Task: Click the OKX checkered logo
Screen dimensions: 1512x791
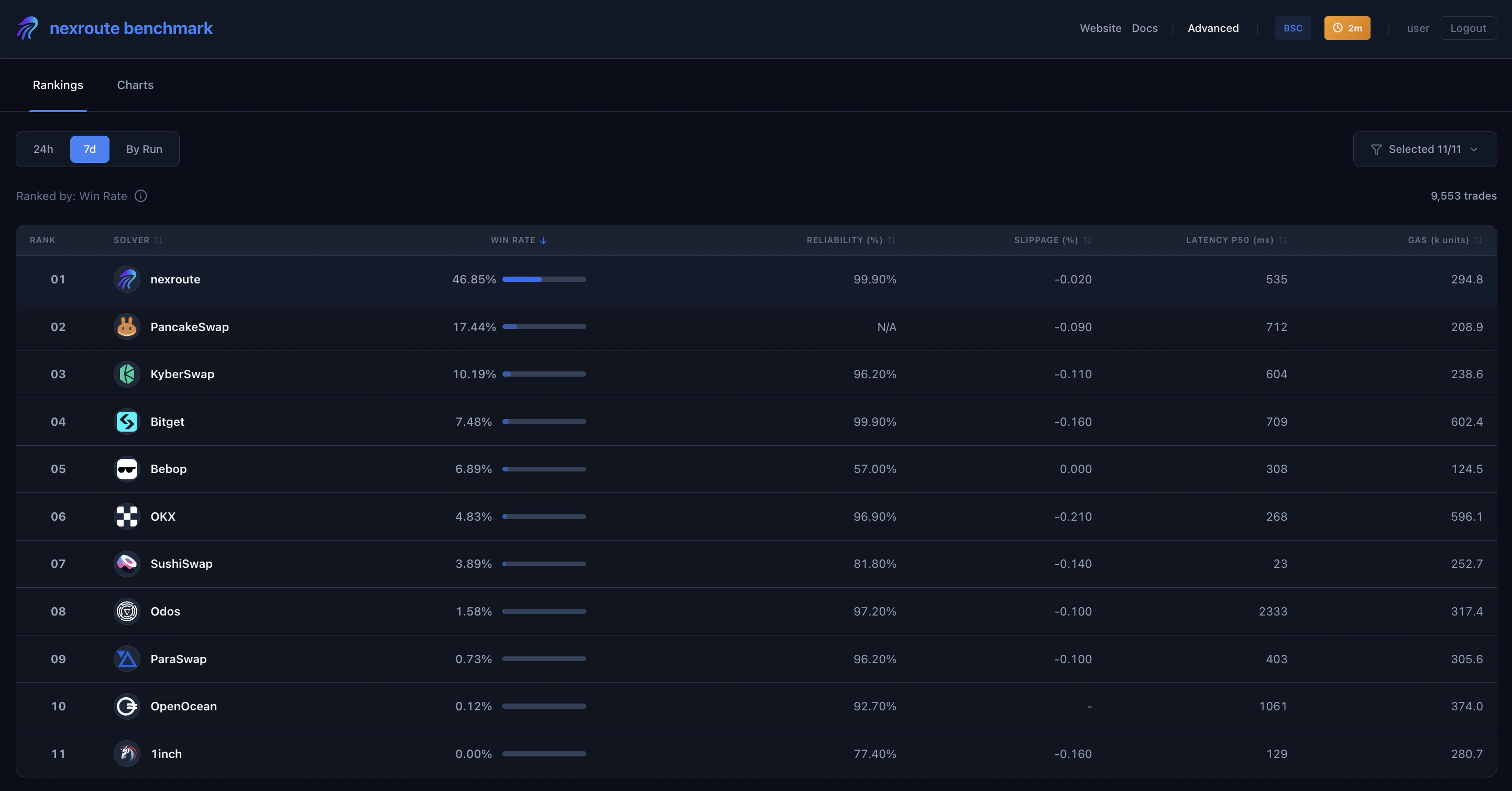Action: point(127,517)
